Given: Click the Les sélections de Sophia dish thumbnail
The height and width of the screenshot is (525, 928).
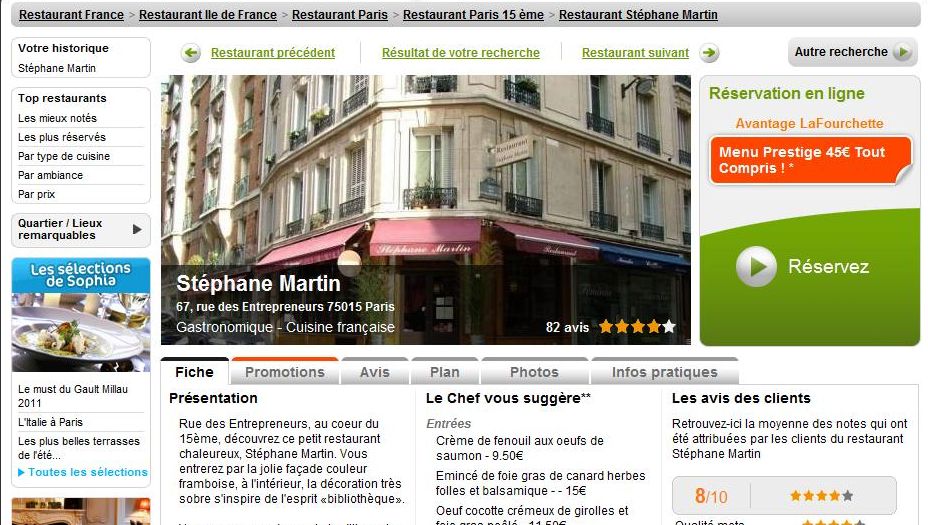Looking at the screenshot, I should 81,332.
